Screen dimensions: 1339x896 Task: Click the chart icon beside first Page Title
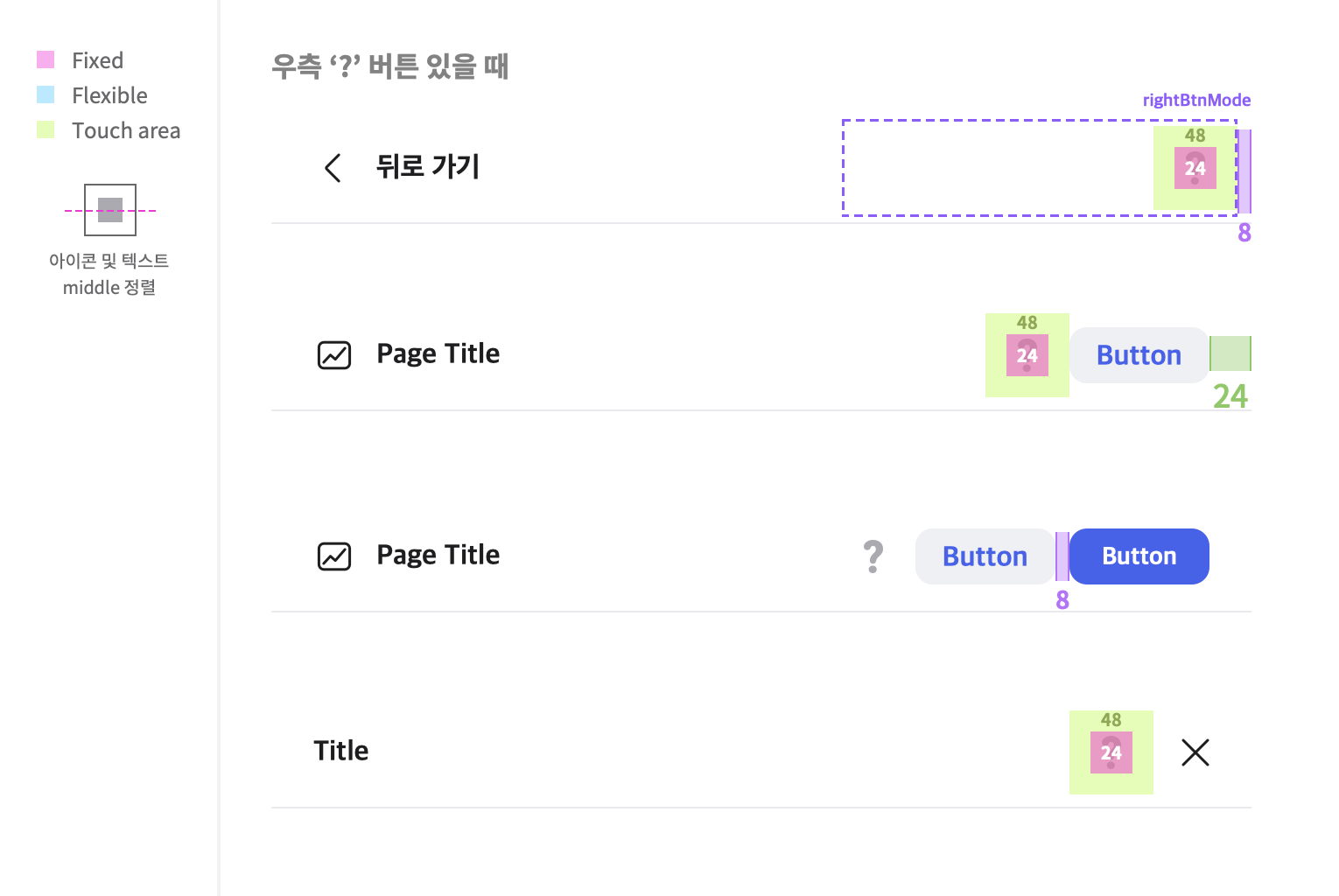tap(334, 355)
